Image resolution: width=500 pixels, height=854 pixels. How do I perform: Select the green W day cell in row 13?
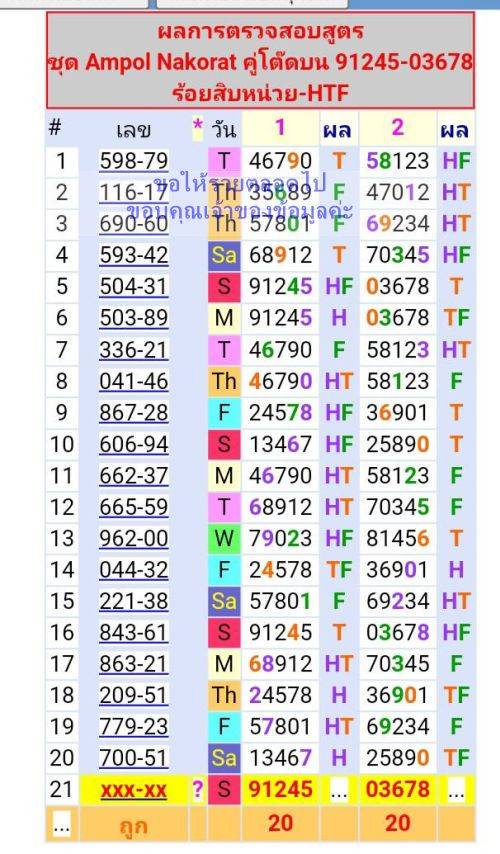tap(224, 539)
